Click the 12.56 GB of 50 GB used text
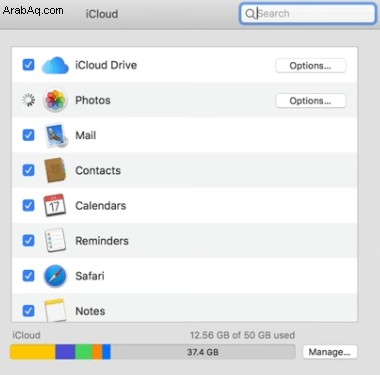This screenshot has width=380, height=375. 242,335
